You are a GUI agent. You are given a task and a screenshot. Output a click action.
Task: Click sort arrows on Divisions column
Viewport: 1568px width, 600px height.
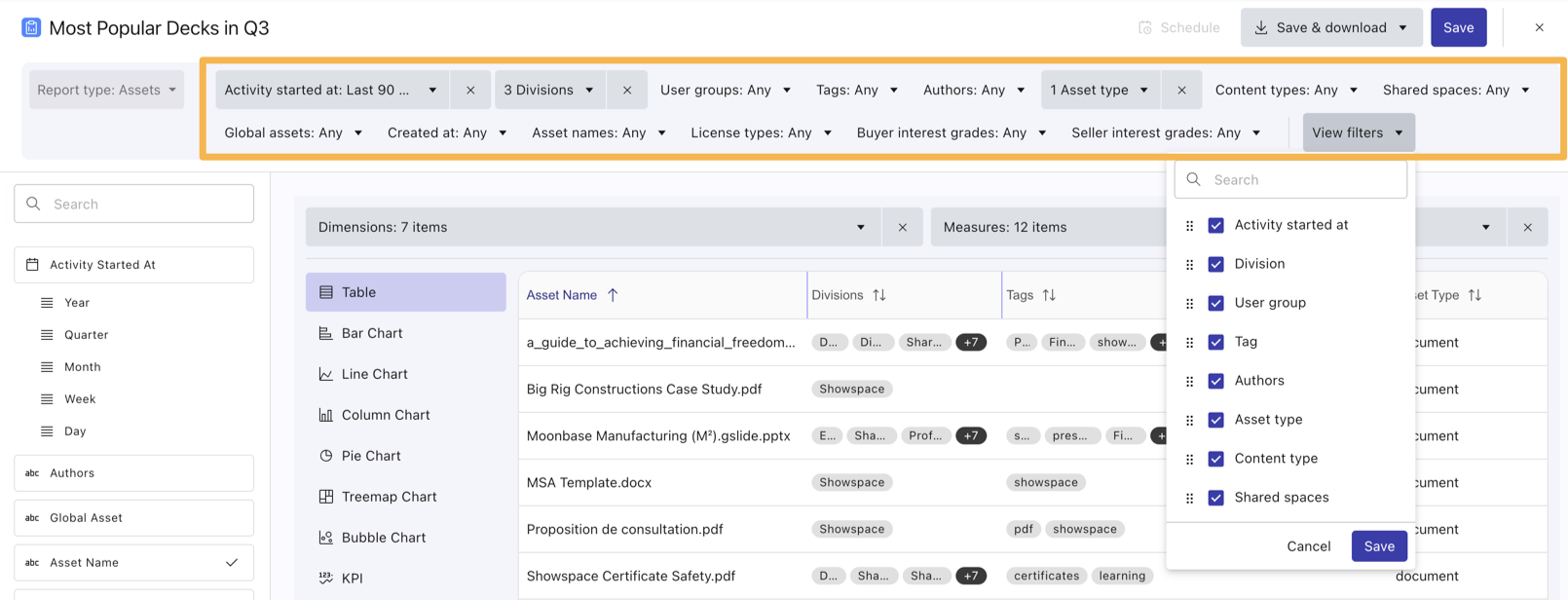point(879,295)
